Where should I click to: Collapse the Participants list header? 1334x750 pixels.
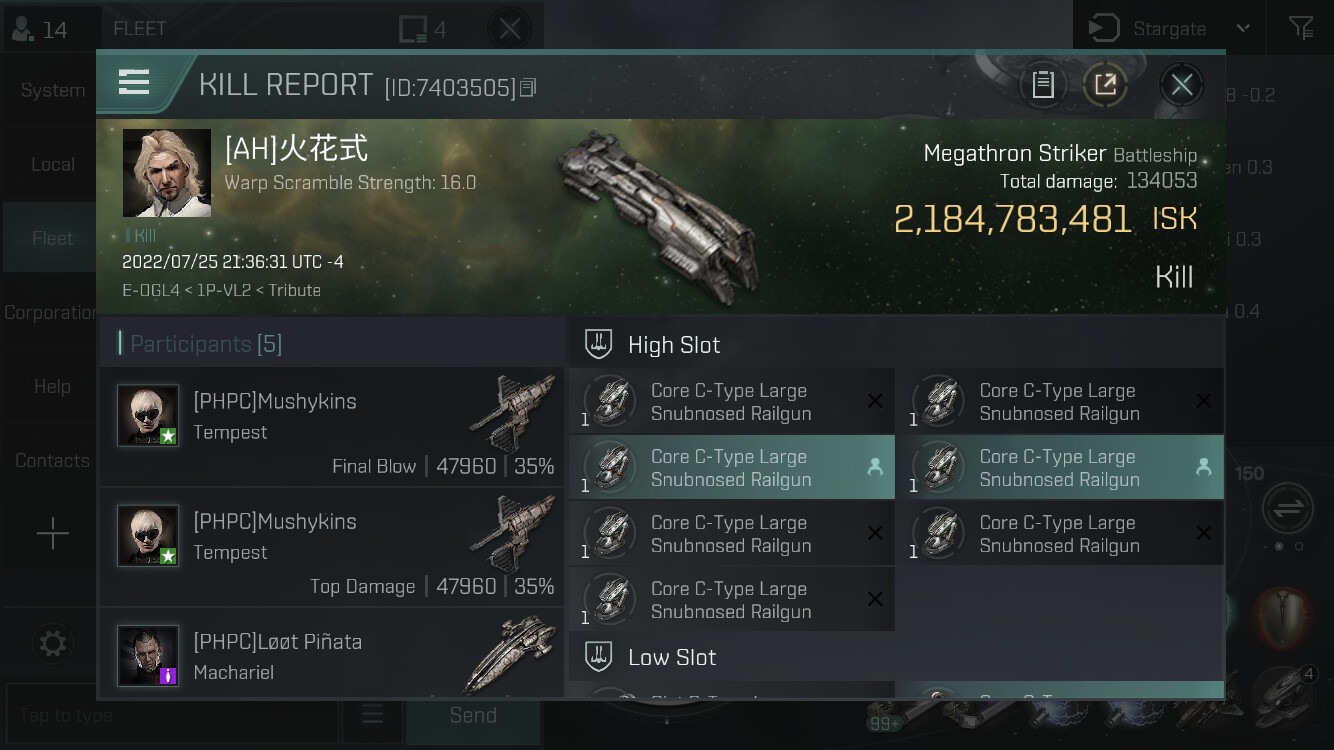tap(331, 344)
